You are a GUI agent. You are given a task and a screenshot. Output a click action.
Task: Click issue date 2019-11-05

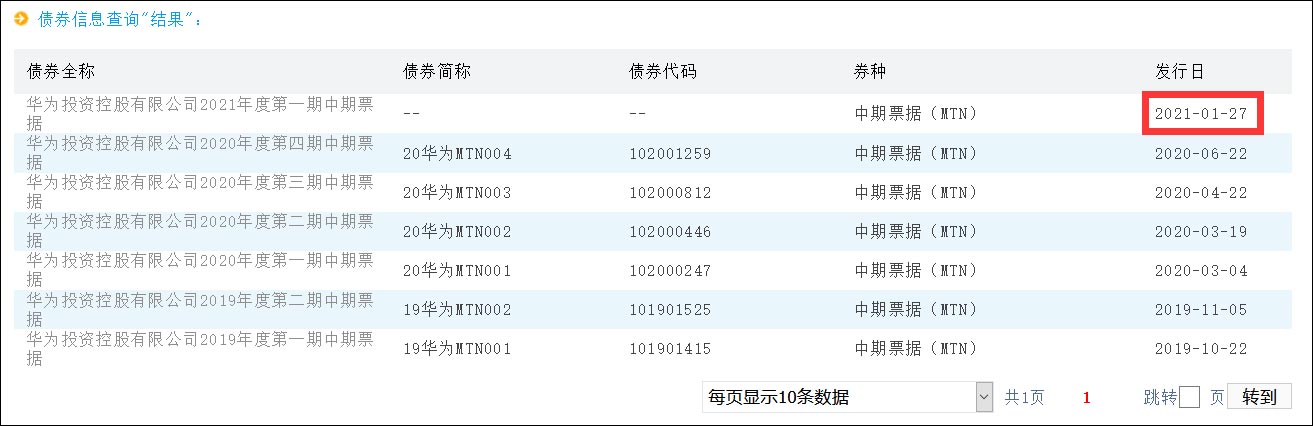[x=1201, y=309]
